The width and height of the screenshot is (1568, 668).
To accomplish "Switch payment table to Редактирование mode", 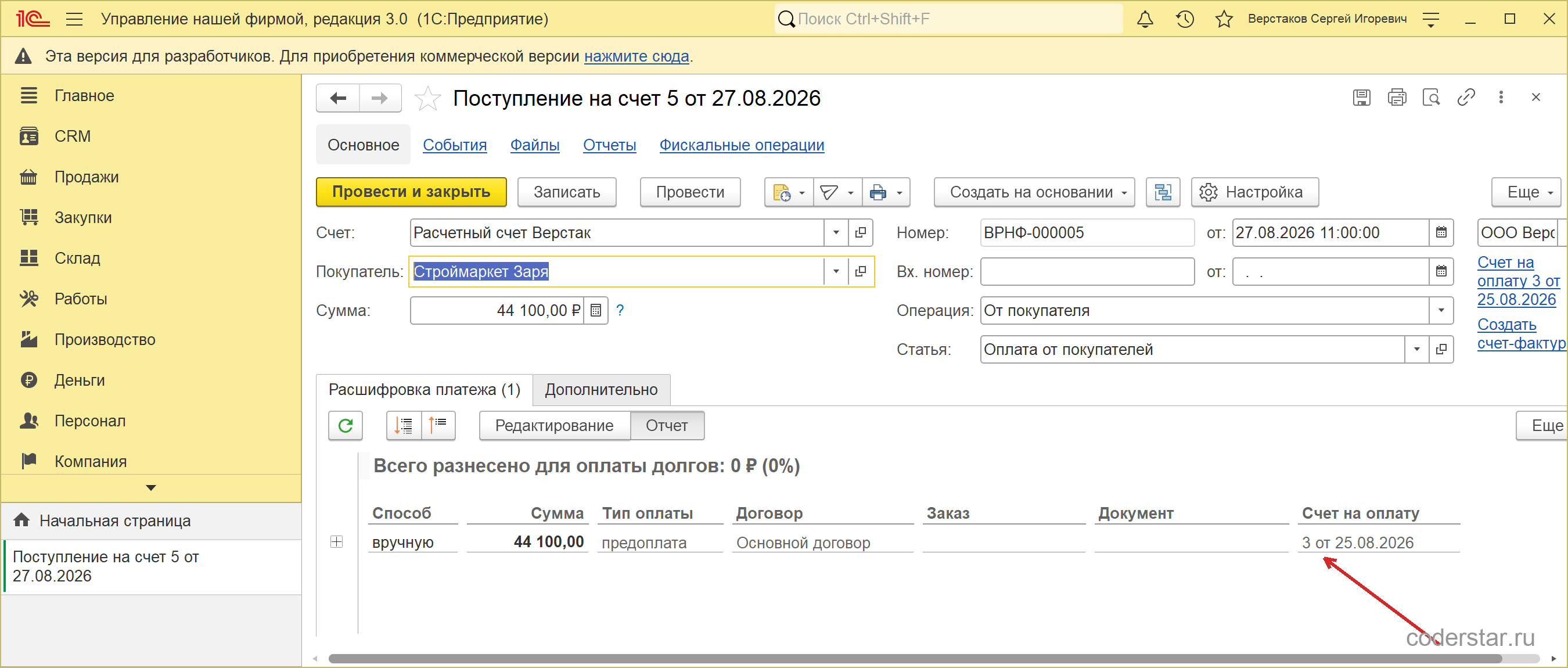I will point(554,426).
